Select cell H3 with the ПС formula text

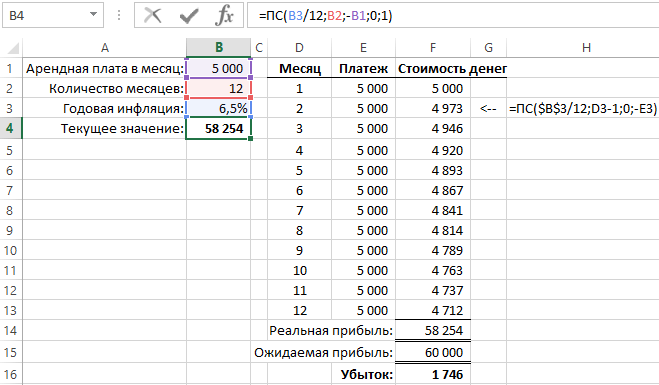point(583,108)
